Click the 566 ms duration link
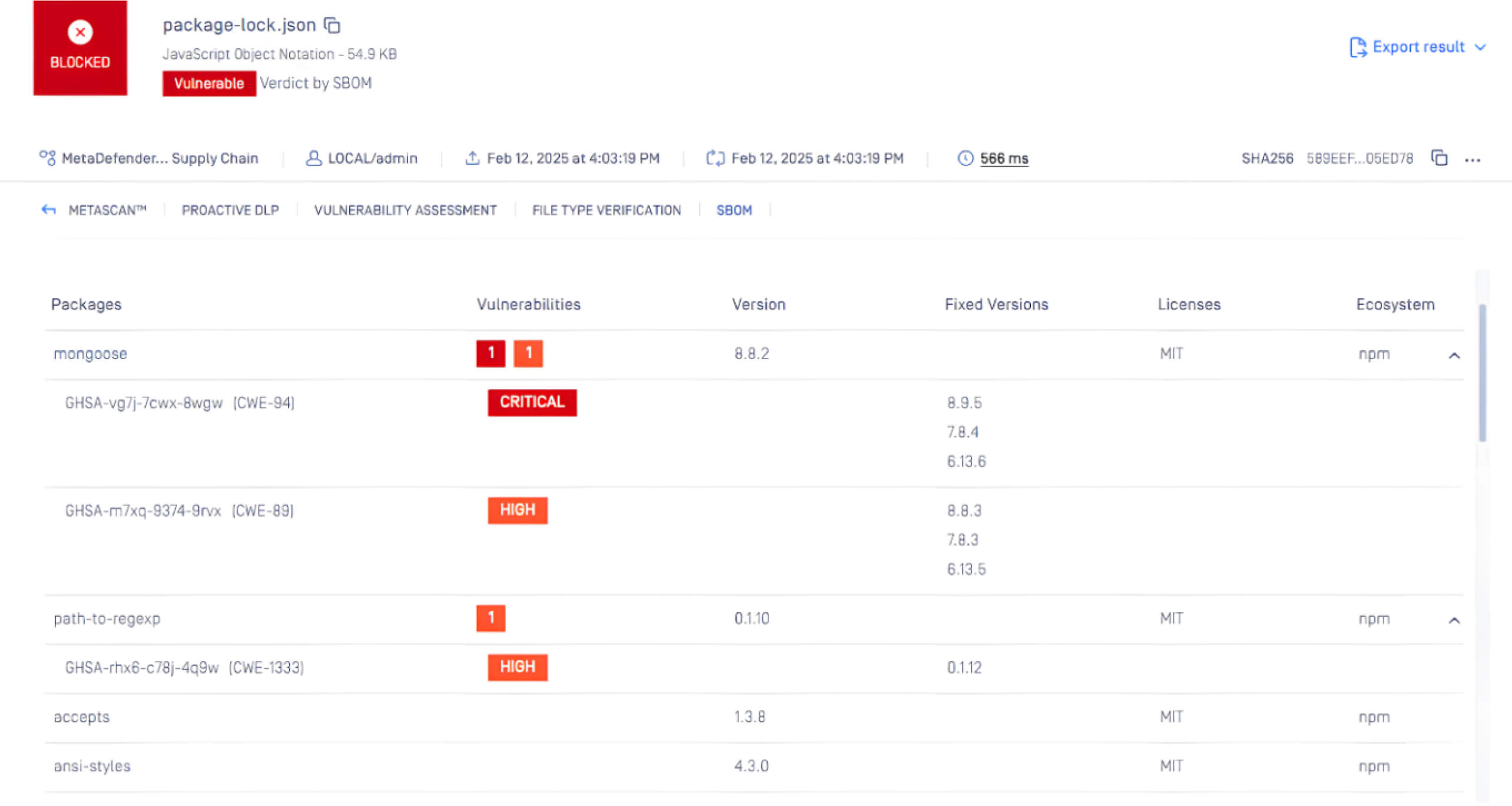This screenshot has height=806, width=1512. (1004, 158)
